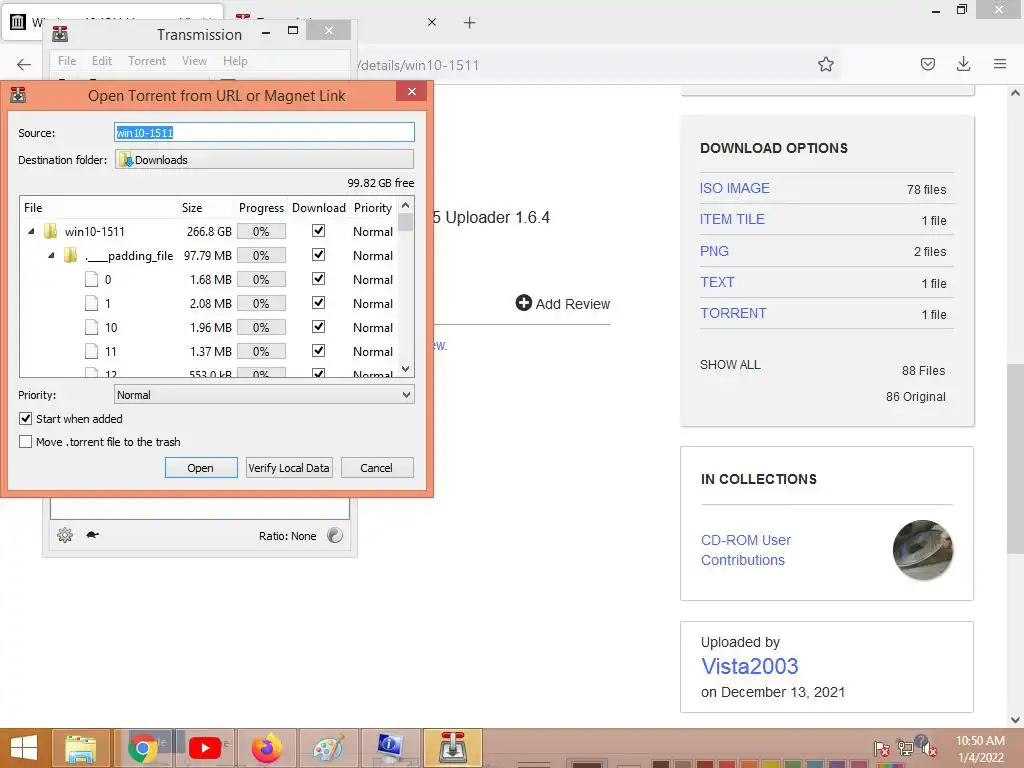
Task: Go back with browser back arrow
Action: [24, 64]
